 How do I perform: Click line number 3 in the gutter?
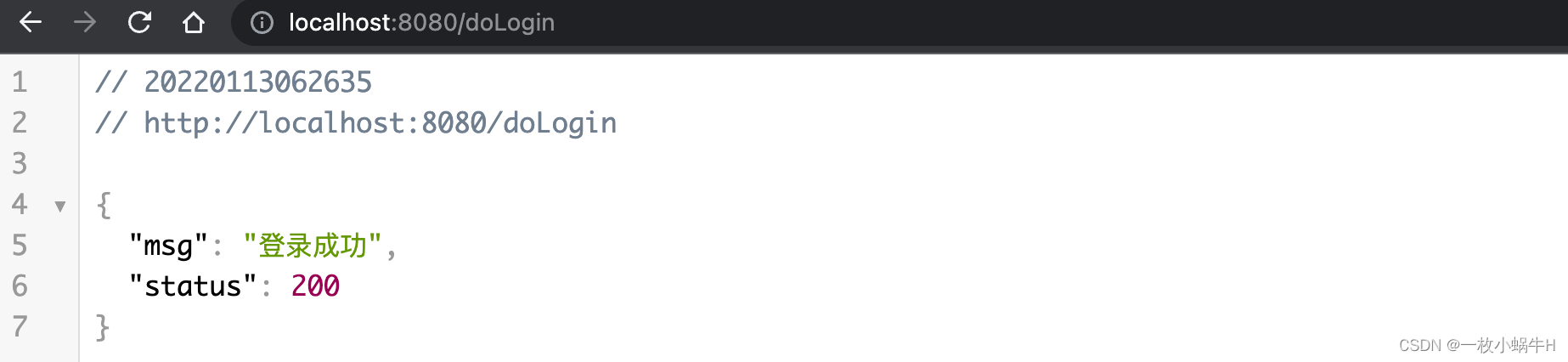pyautogui.click(x=20, y=164)
